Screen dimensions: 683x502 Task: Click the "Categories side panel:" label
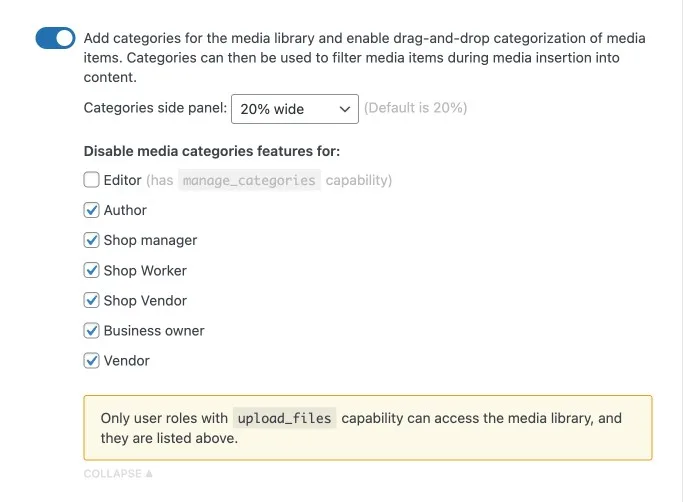(x=155, y=108)
